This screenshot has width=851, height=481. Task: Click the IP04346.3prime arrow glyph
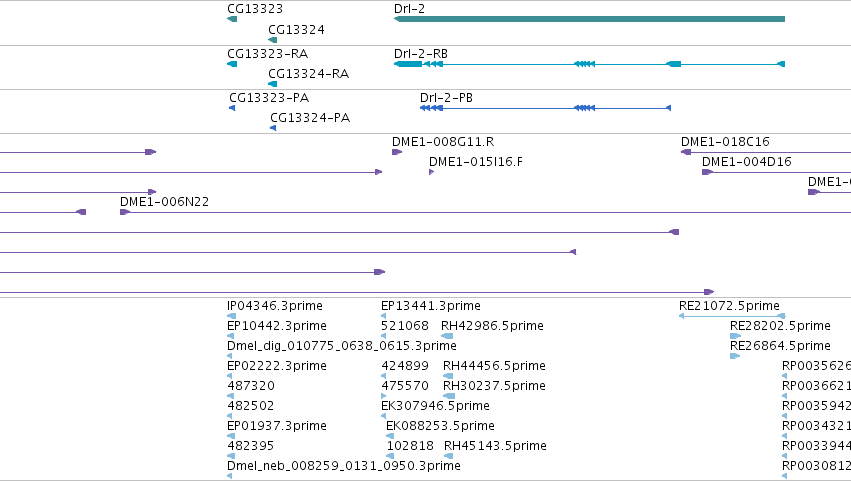tap(232, 316)
